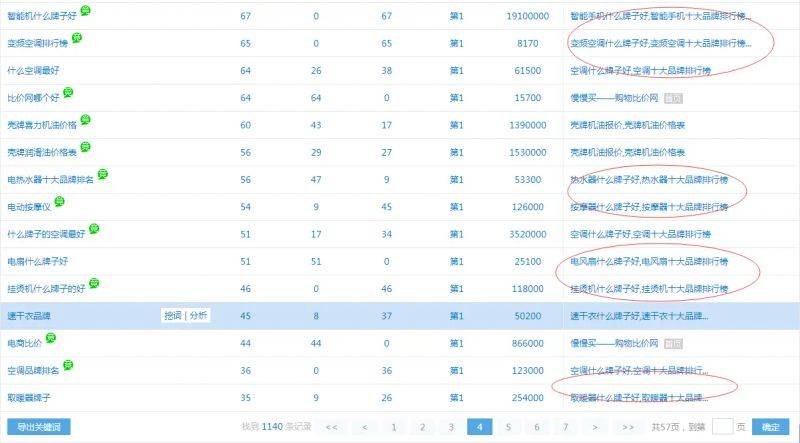Open page title 挂烫机什么牌子好

(649, 289)
